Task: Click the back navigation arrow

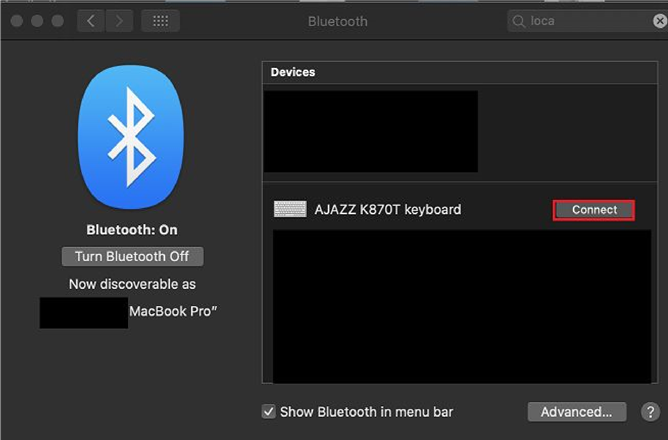Action: click(x=91, y=21)
